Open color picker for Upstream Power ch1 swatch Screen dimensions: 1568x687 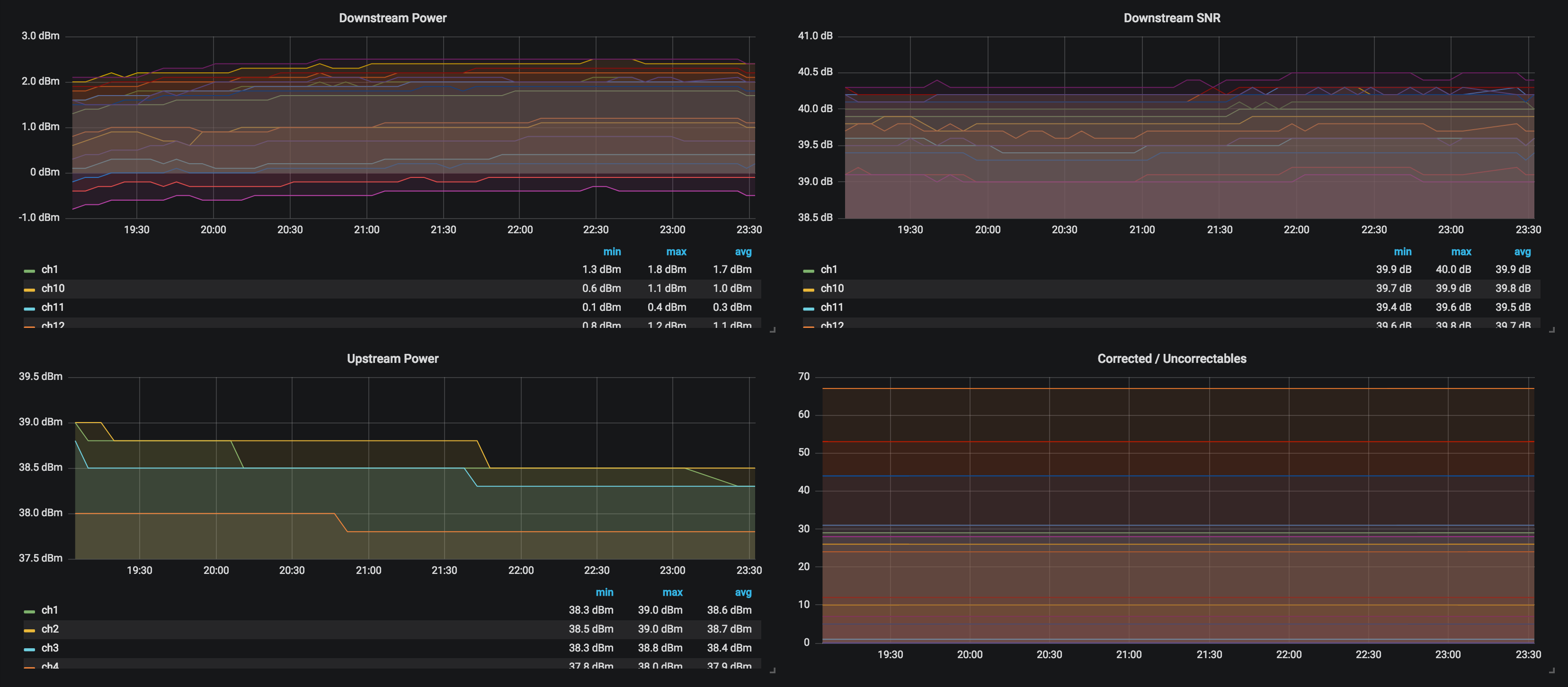[x=29, y=612]
